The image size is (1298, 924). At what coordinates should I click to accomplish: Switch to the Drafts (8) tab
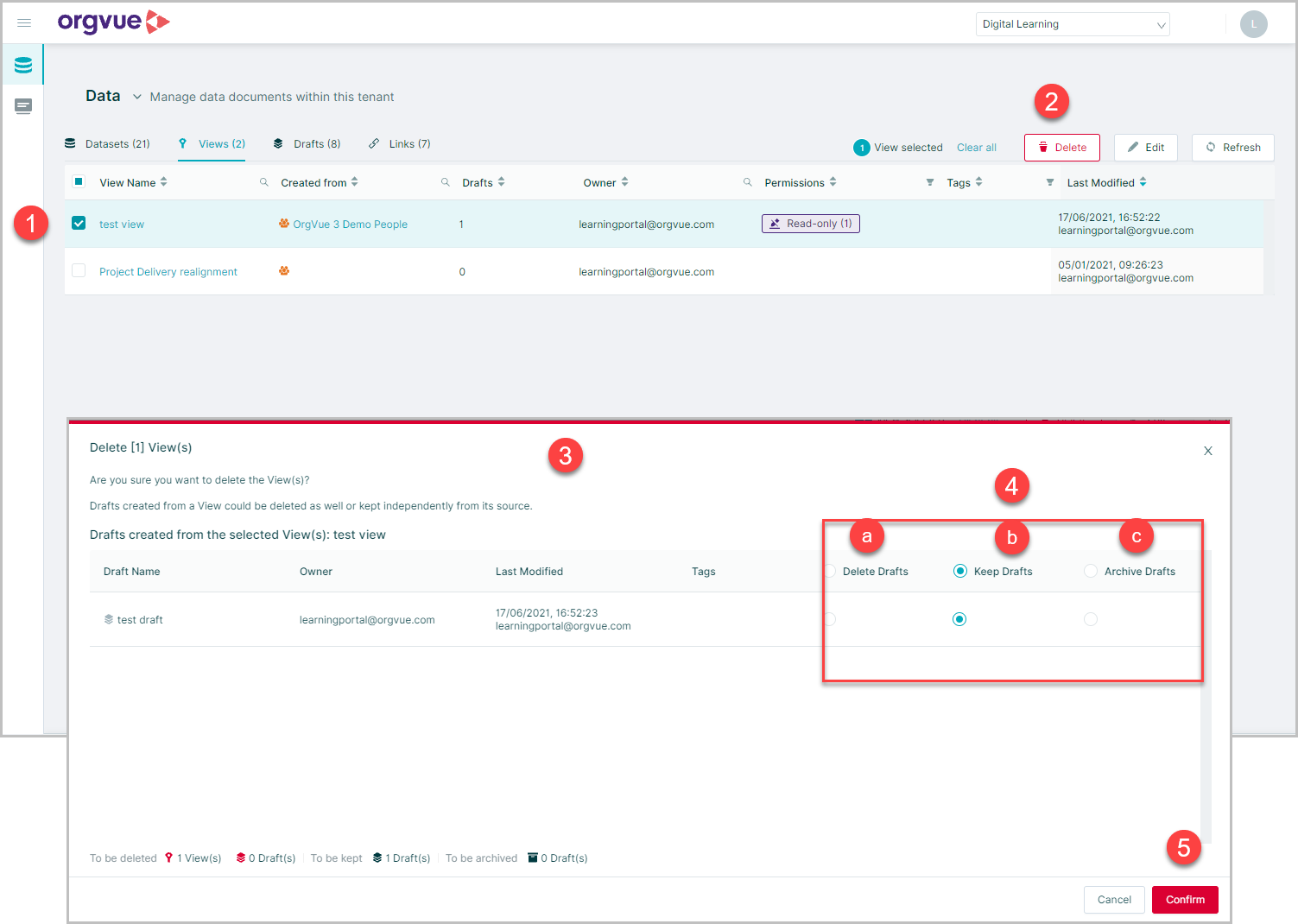pos(307,144)
